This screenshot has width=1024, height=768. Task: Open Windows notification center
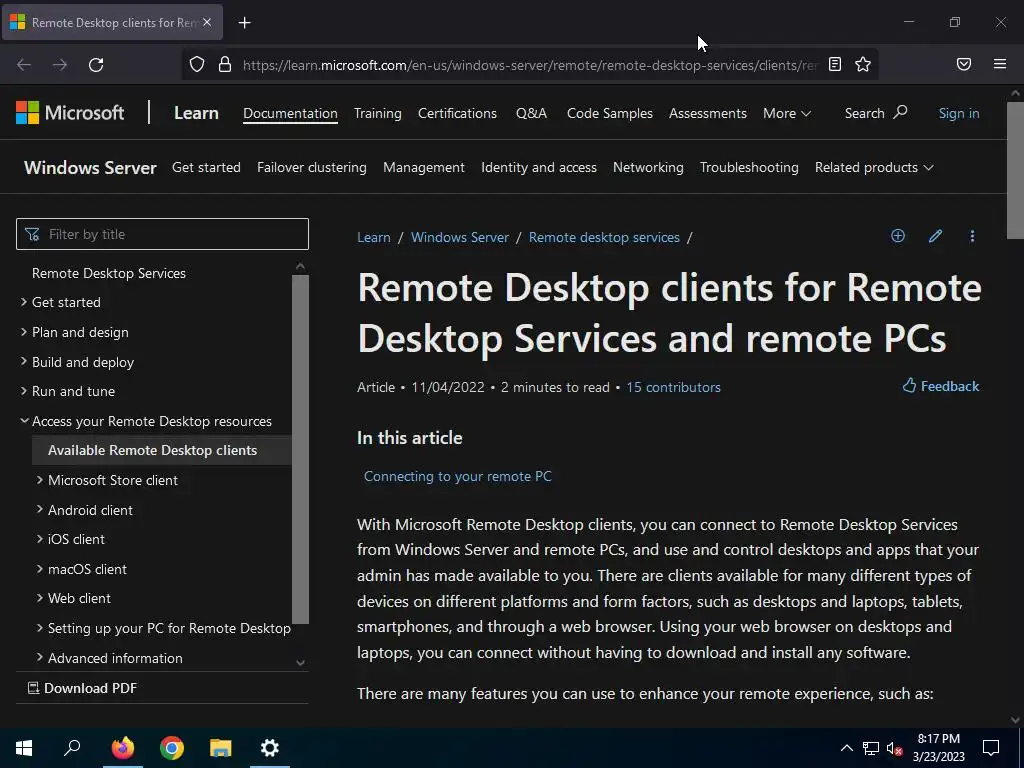point(991,748)
